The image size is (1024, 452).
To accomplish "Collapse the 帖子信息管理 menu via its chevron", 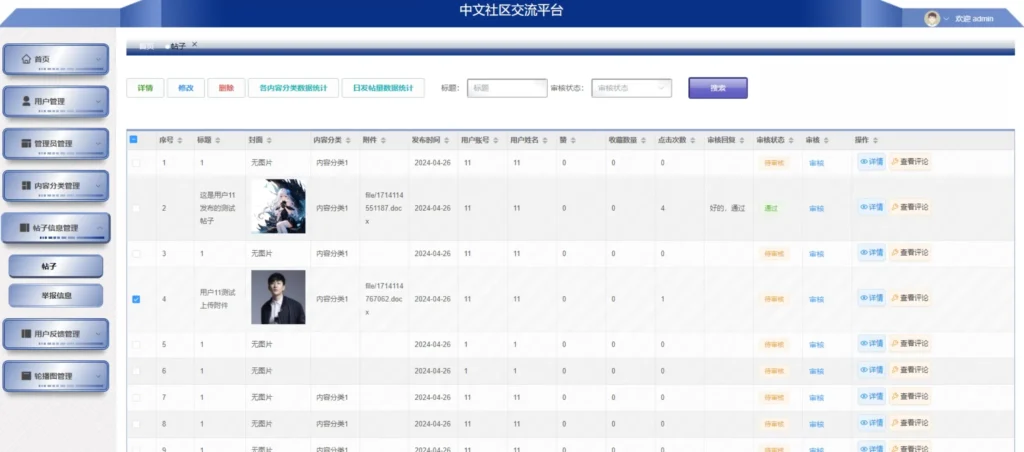I will point(99,228).
